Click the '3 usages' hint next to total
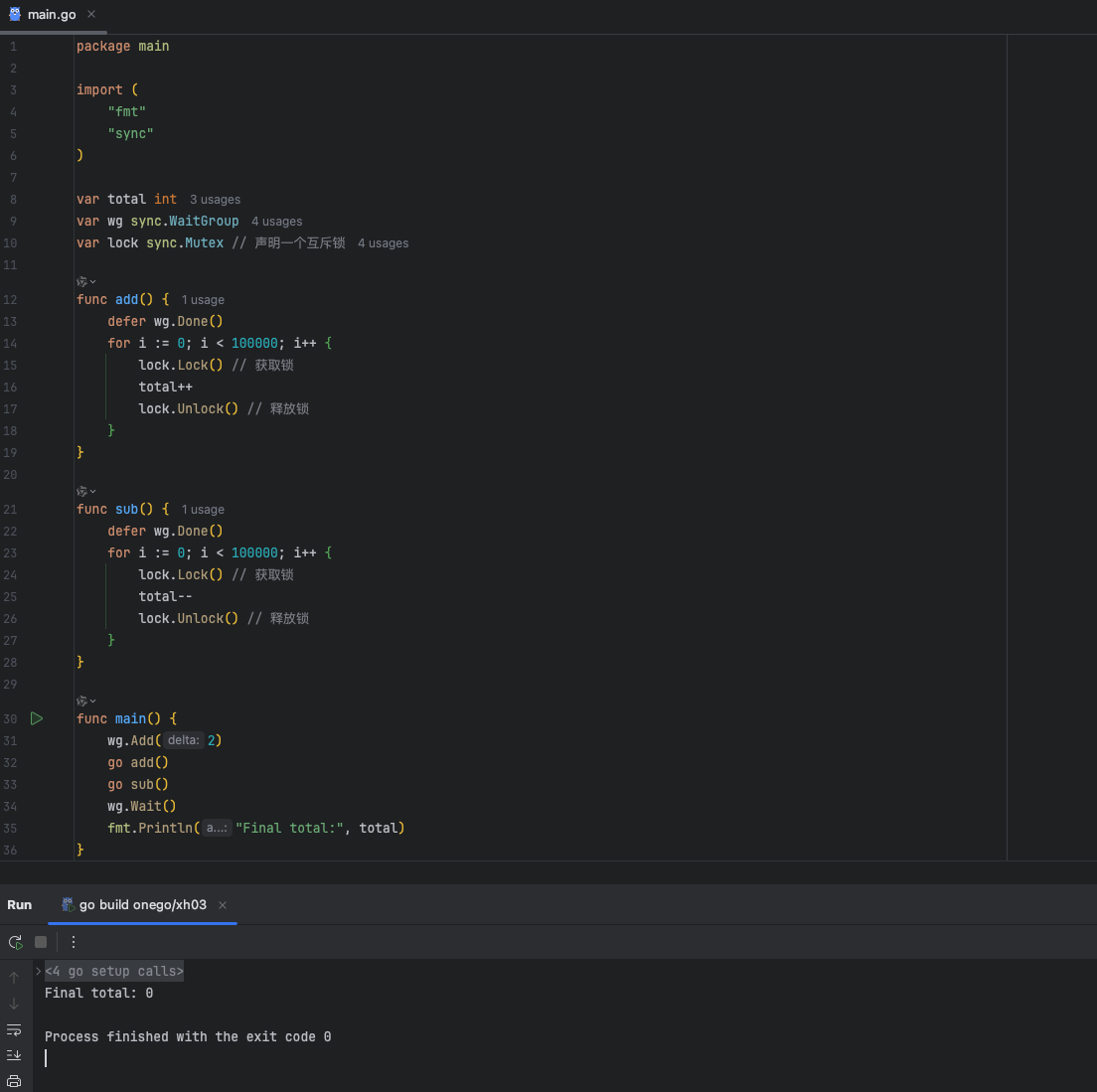Viewport: 1097px width, 1092px height. pos(215,200)
